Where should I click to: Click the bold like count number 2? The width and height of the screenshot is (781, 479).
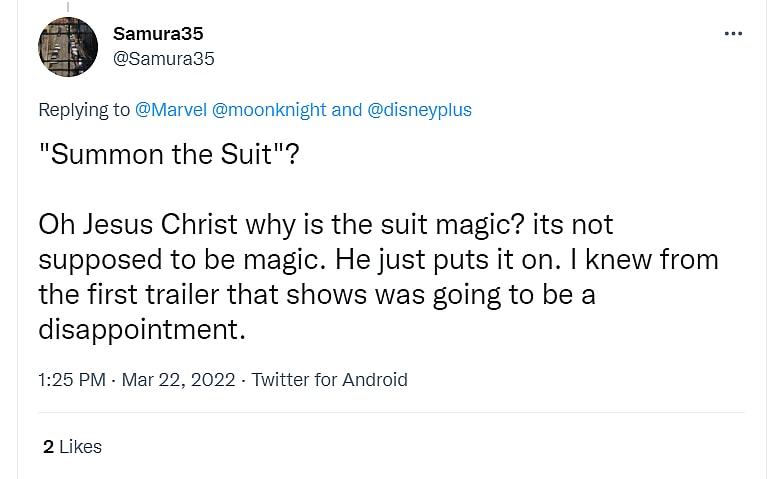(x=48, y=447)
